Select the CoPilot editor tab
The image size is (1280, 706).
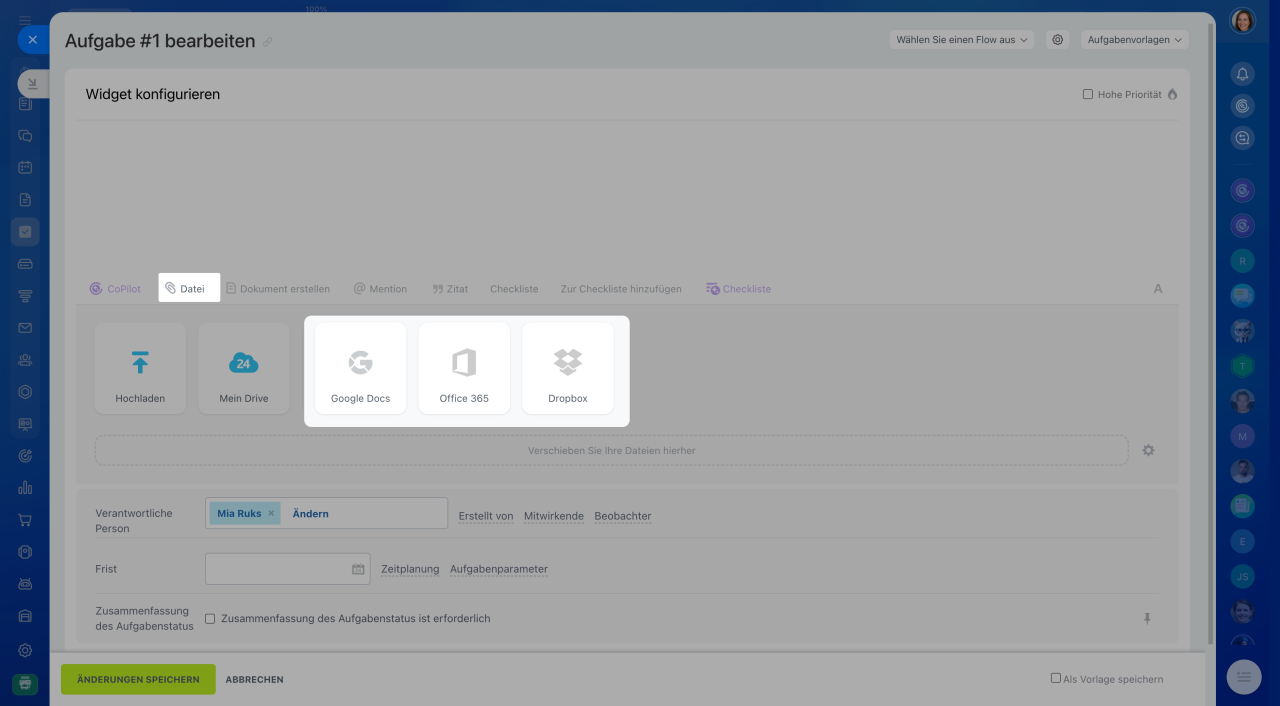115,289
